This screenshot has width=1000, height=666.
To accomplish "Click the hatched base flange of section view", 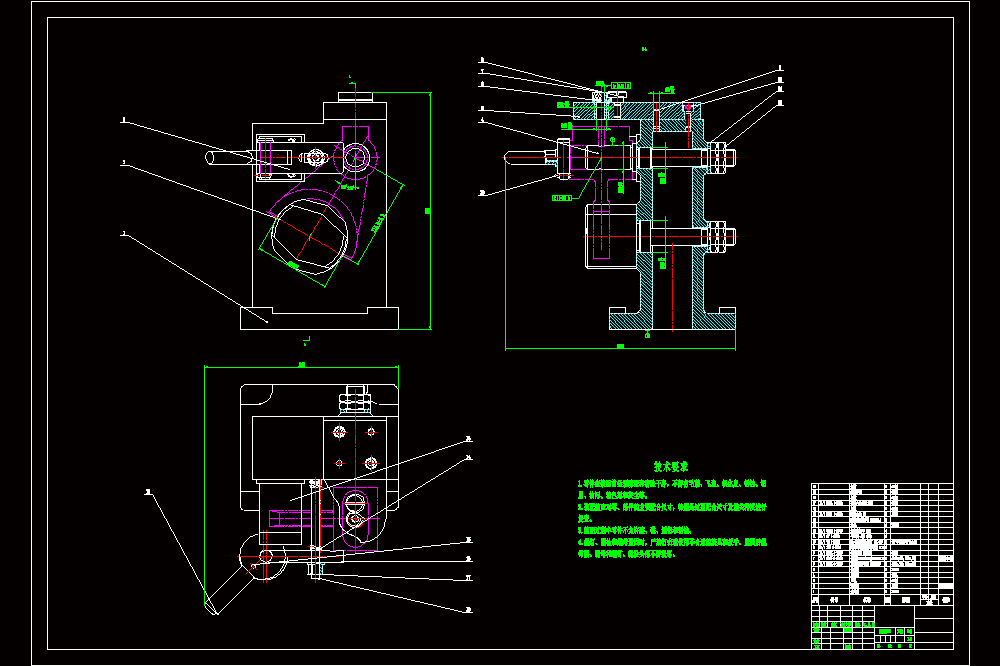I will (672, 318).
